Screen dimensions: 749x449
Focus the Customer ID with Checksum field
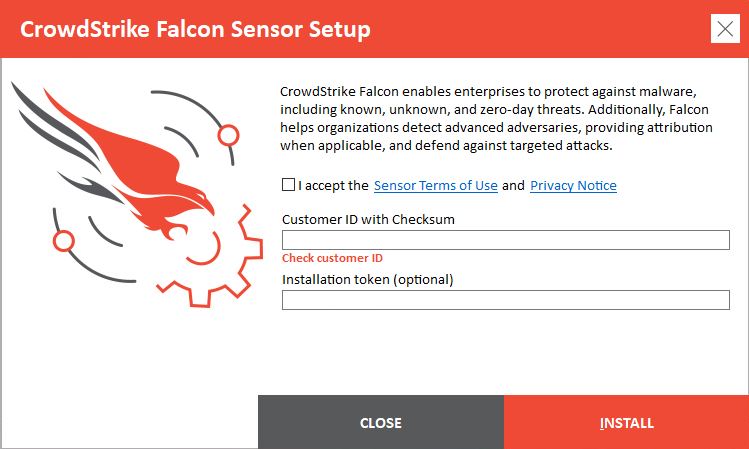(505, 240)
